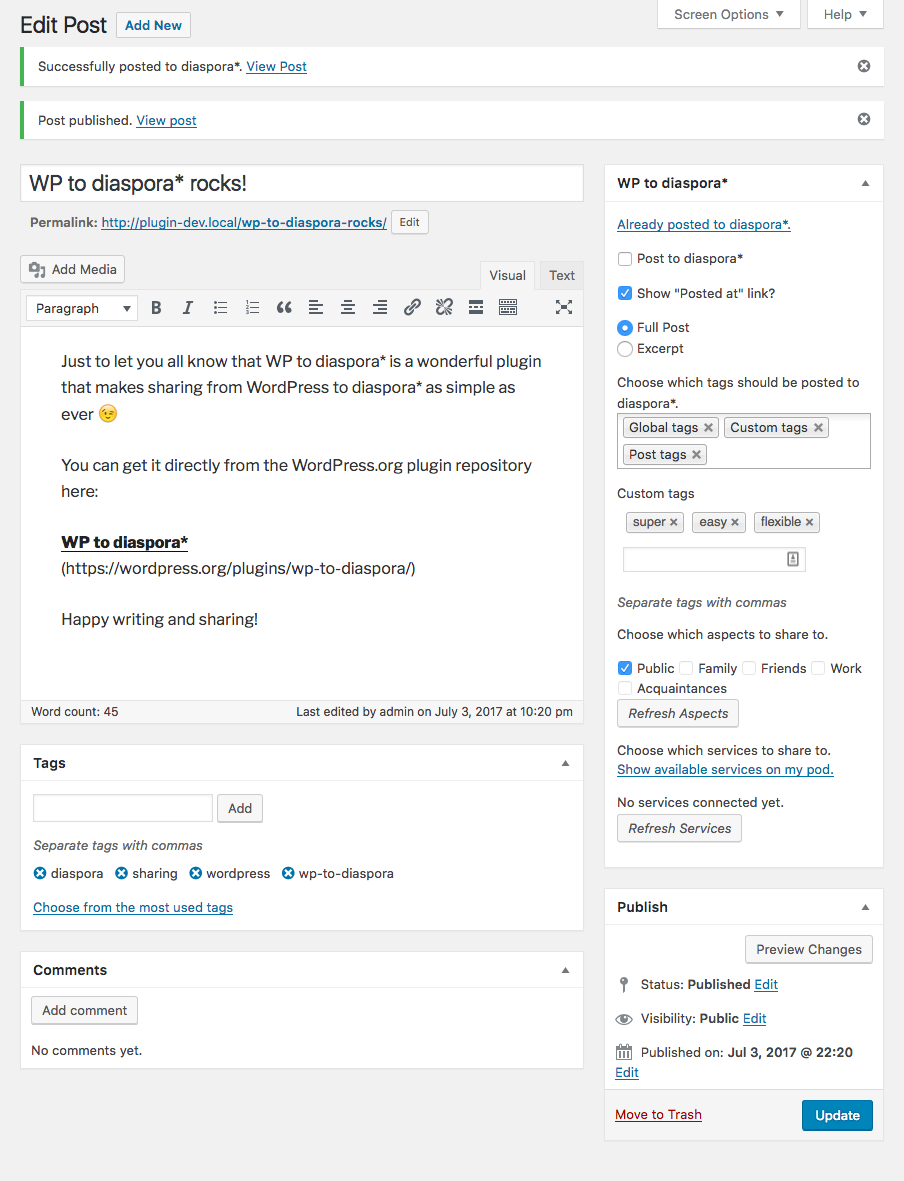Align text center
The width and height of the screenshot is (904, 1181).
348,307
